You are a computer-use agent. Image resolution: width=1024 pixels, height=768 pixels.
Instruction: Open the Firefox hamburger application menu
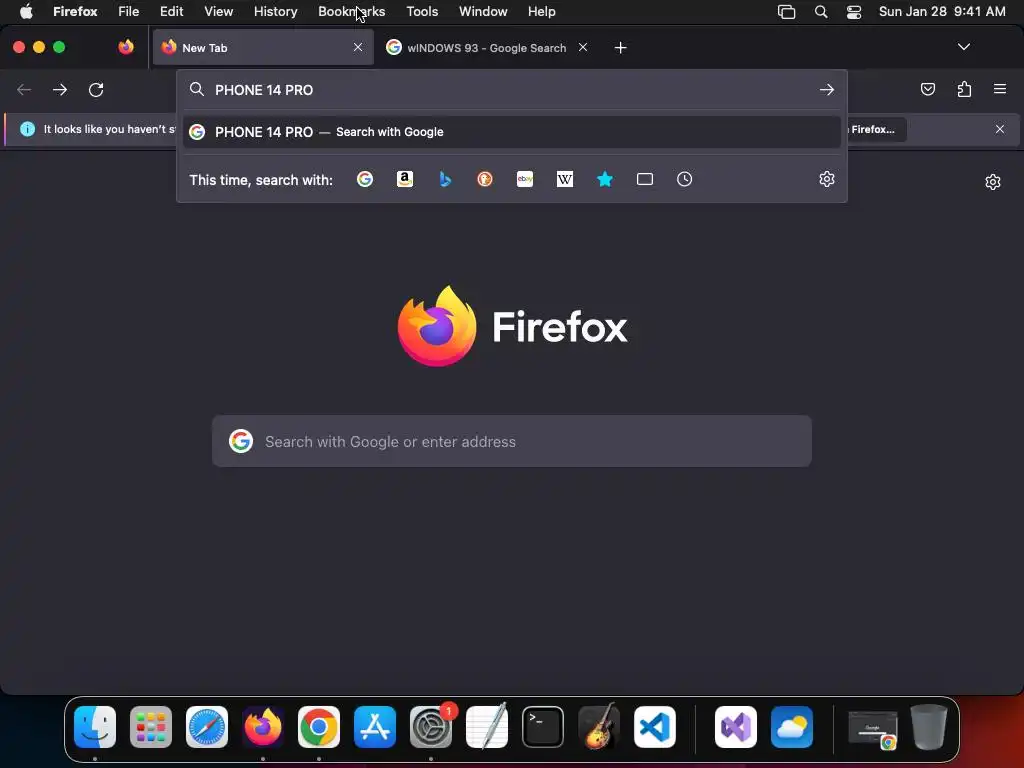pyautogui.click(x=1000, y=89)
